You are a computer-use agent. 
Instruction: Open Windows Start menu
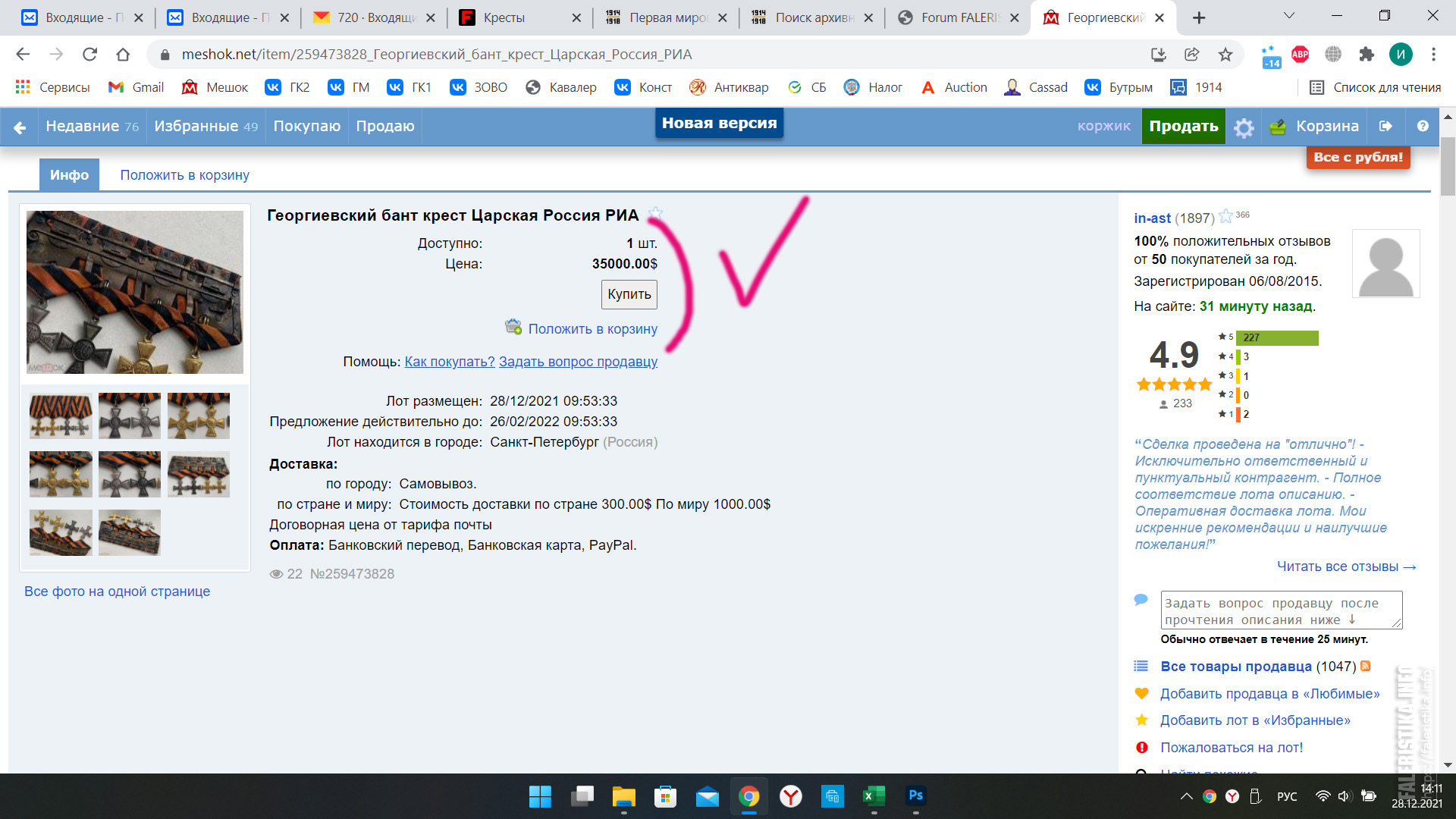point(540,796)
